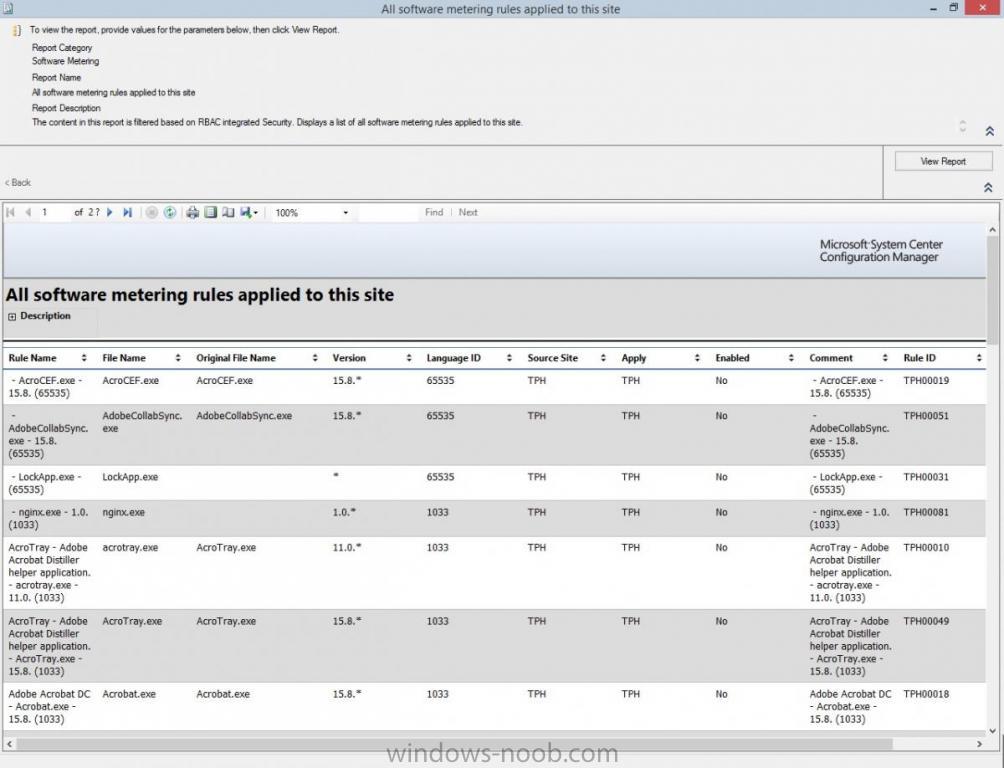Select Rule ID TPH00010
Viewport: 1004px width, 768px height.
pyautogui.click(x=926, y=548)
